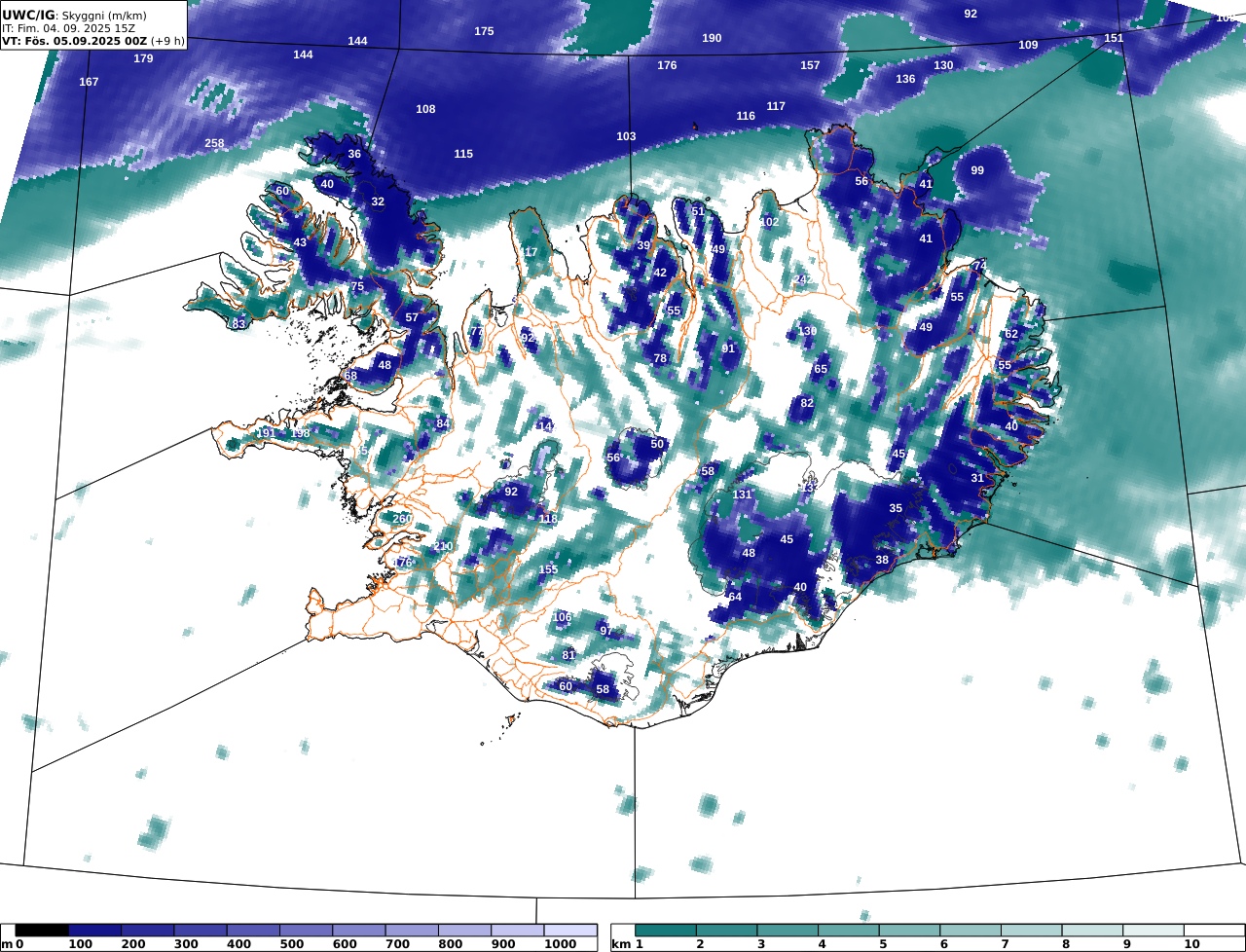Click the visibility value '175' at the top
This screenshot has width=1246, height=952.
point(484,31)
